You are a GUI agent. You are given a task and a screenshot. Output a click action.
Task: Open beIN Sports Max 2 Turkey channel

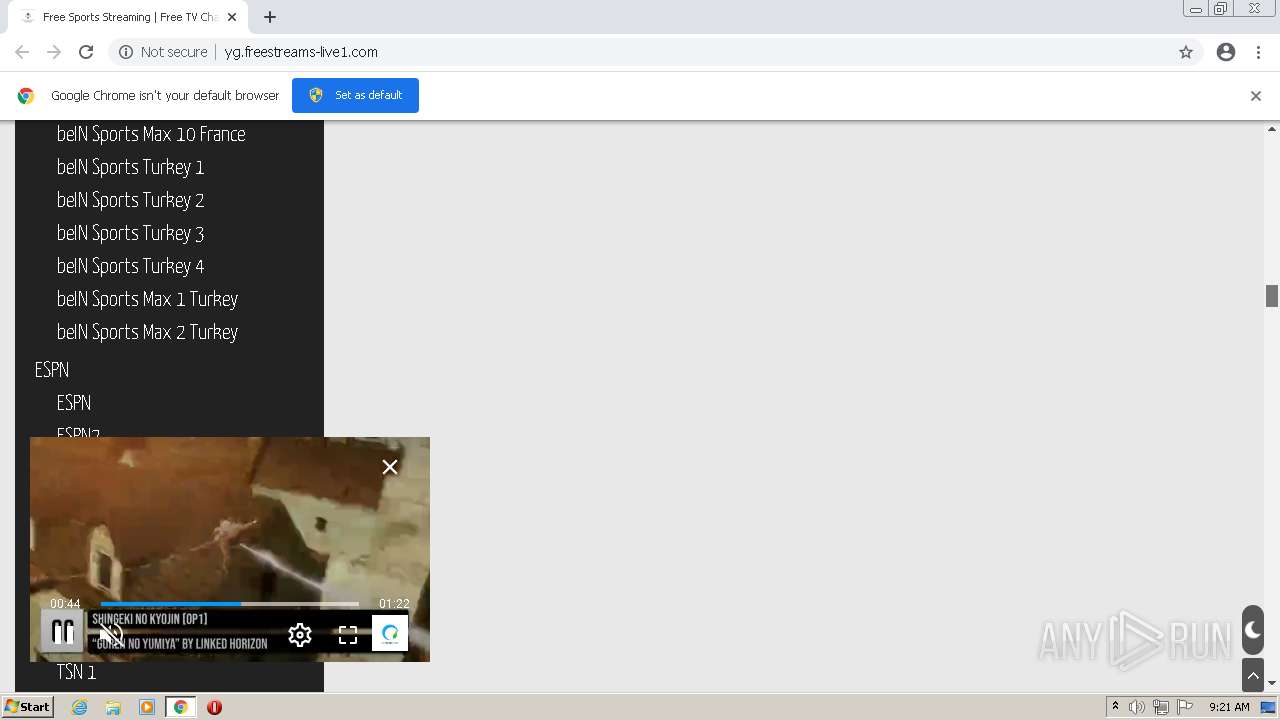147,332
